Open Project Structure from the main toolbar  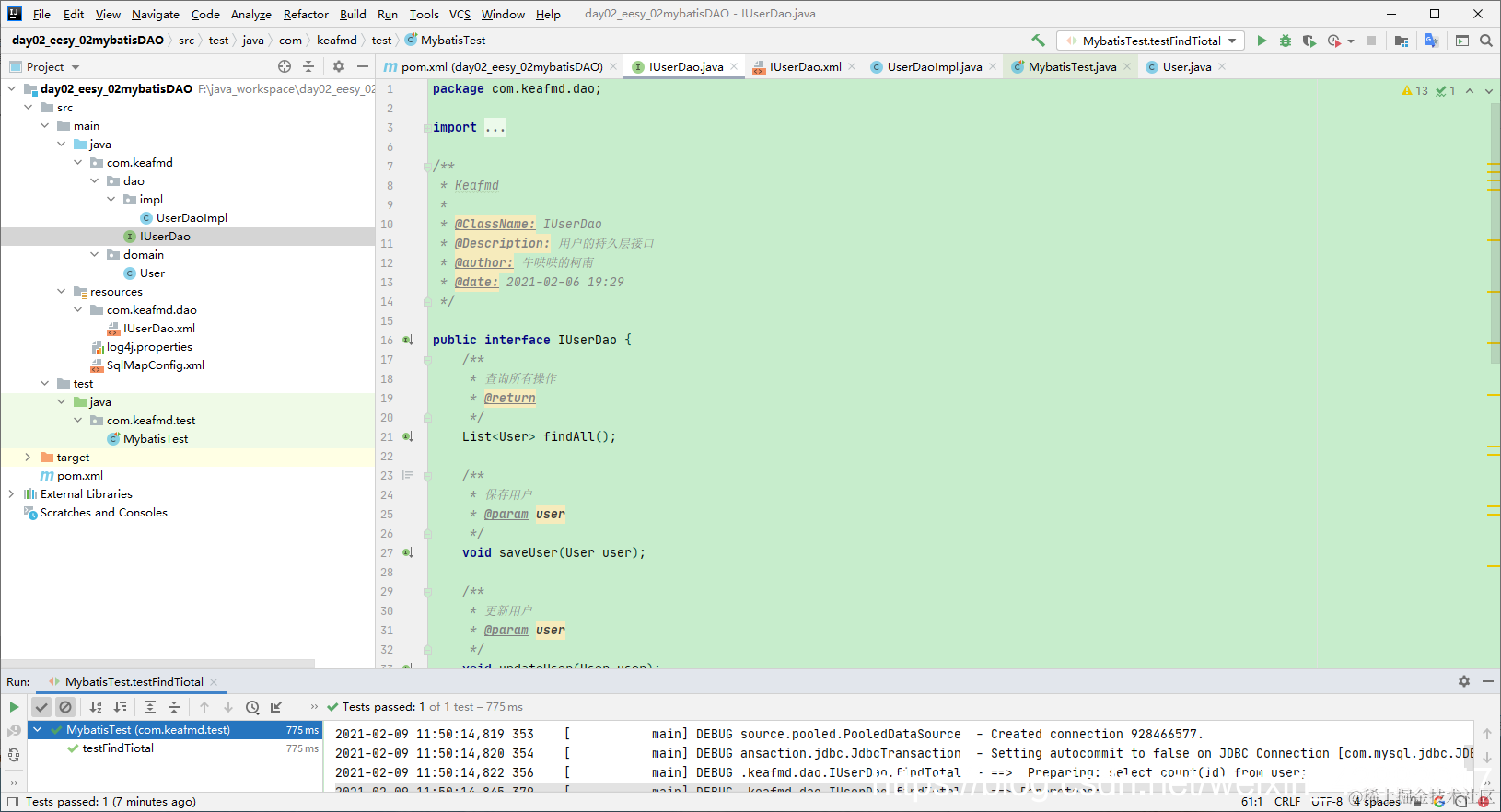tap(1402, 41)
